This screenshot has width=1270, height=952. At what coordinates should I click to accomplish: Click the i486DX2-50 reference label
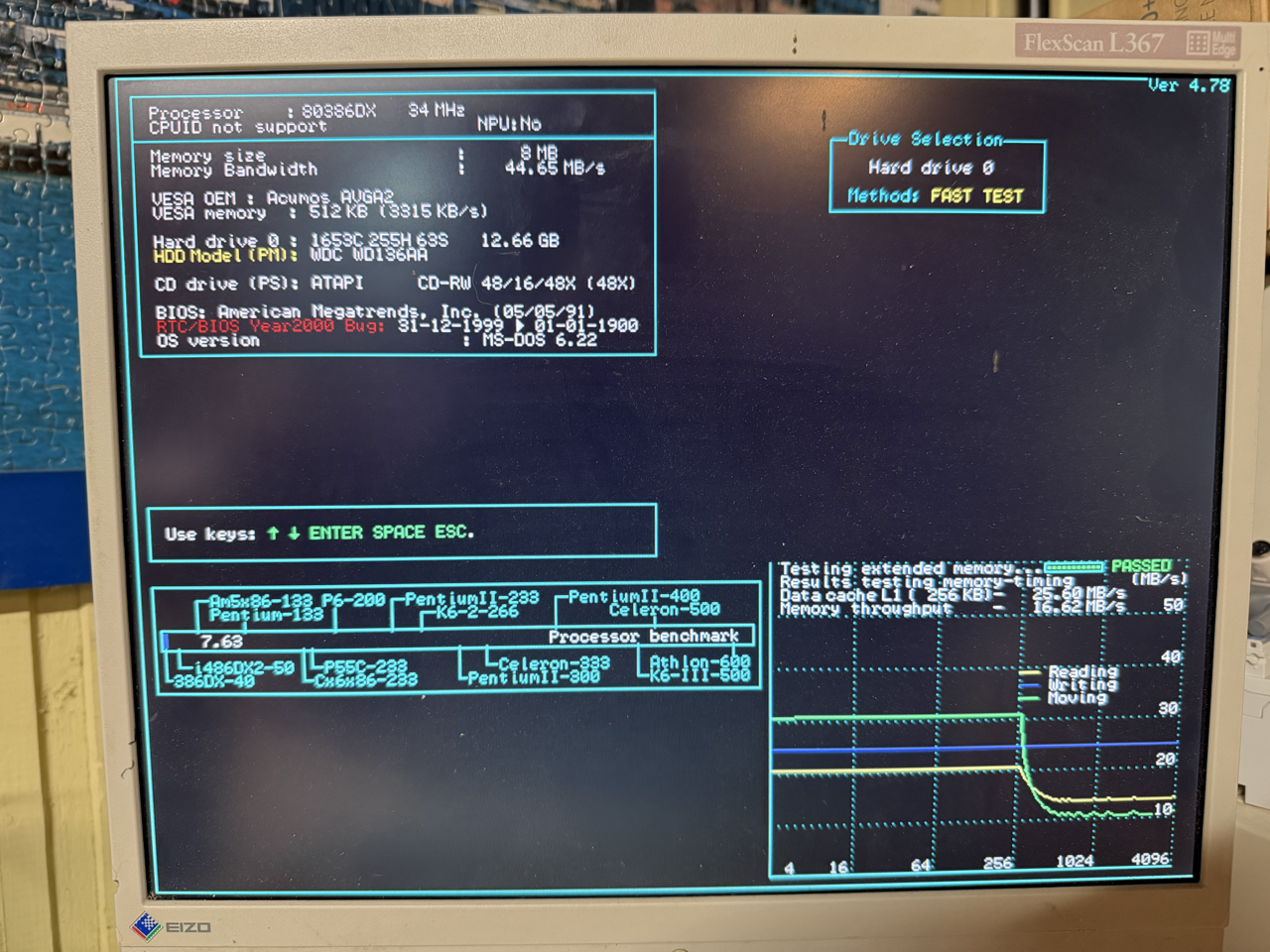click(244, 668)
